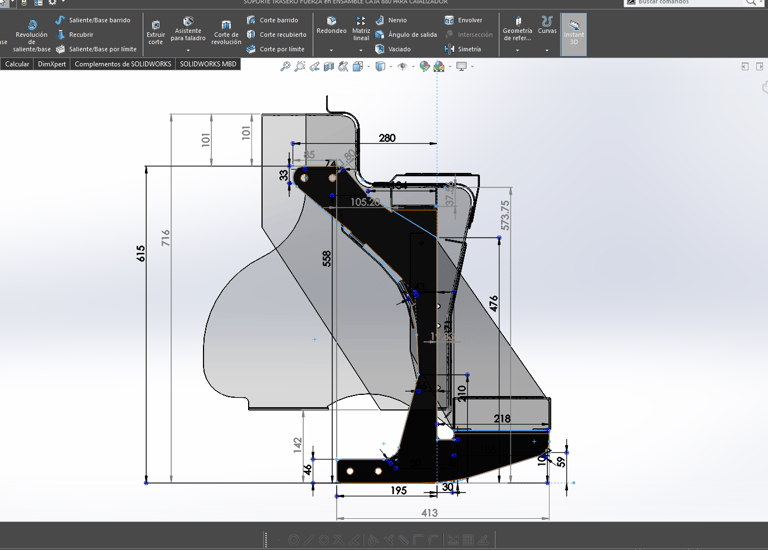This screenshot has width=768, height=550.
Task: Switch to the DimXpert tab
Action: [52, 64]
